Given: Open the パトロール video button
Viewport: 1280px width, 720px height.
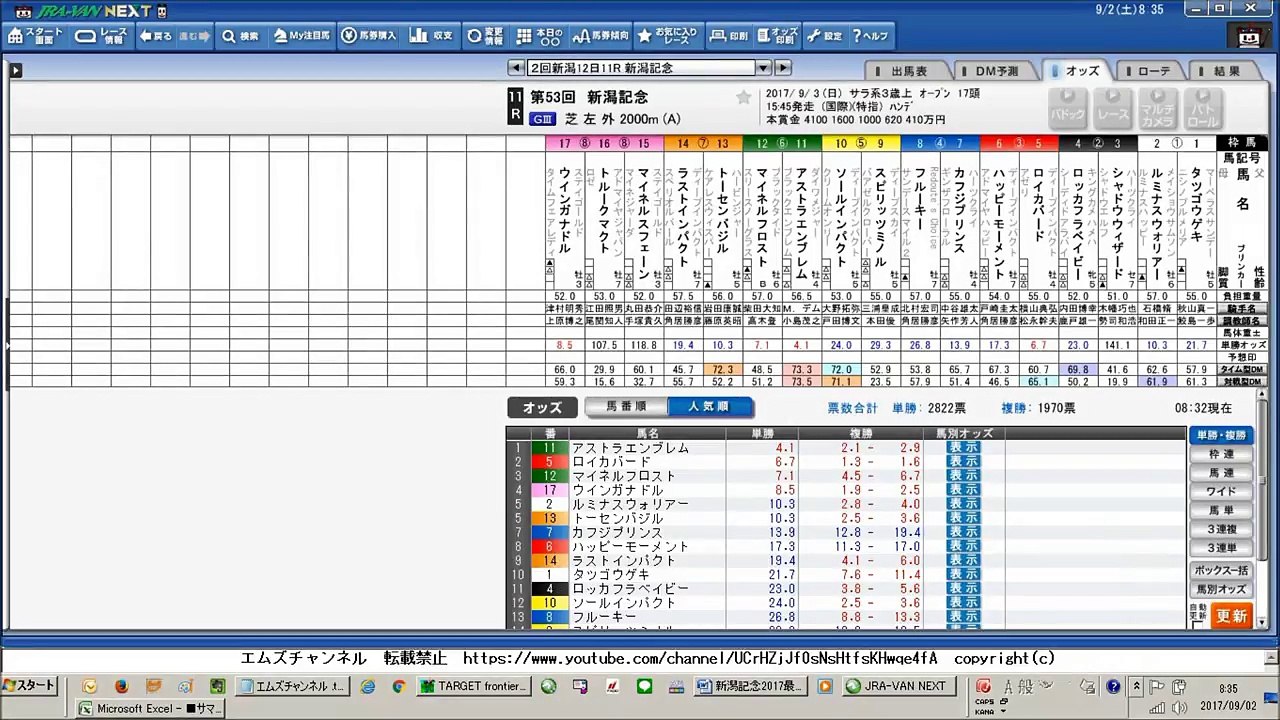Looking at the screenshot, I should pos(1202,107).
